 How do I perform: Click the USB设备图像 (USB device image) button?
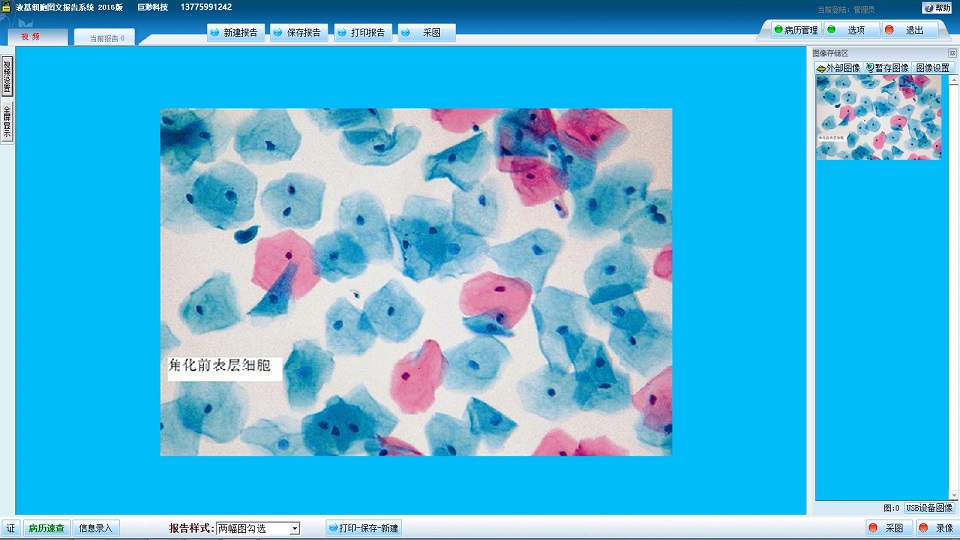(929, 508)
